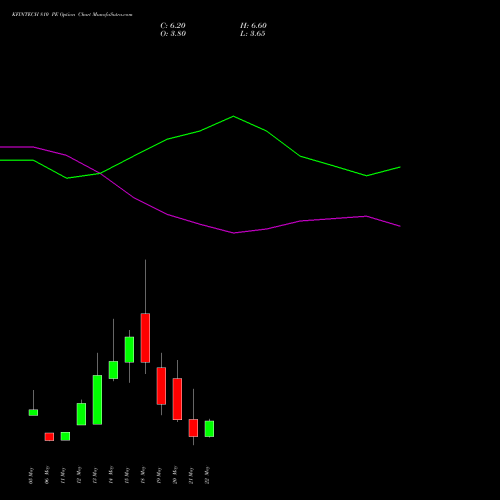Select the green candle above 14 May
Screen dimensions: 500x500
tap(113, 370)
